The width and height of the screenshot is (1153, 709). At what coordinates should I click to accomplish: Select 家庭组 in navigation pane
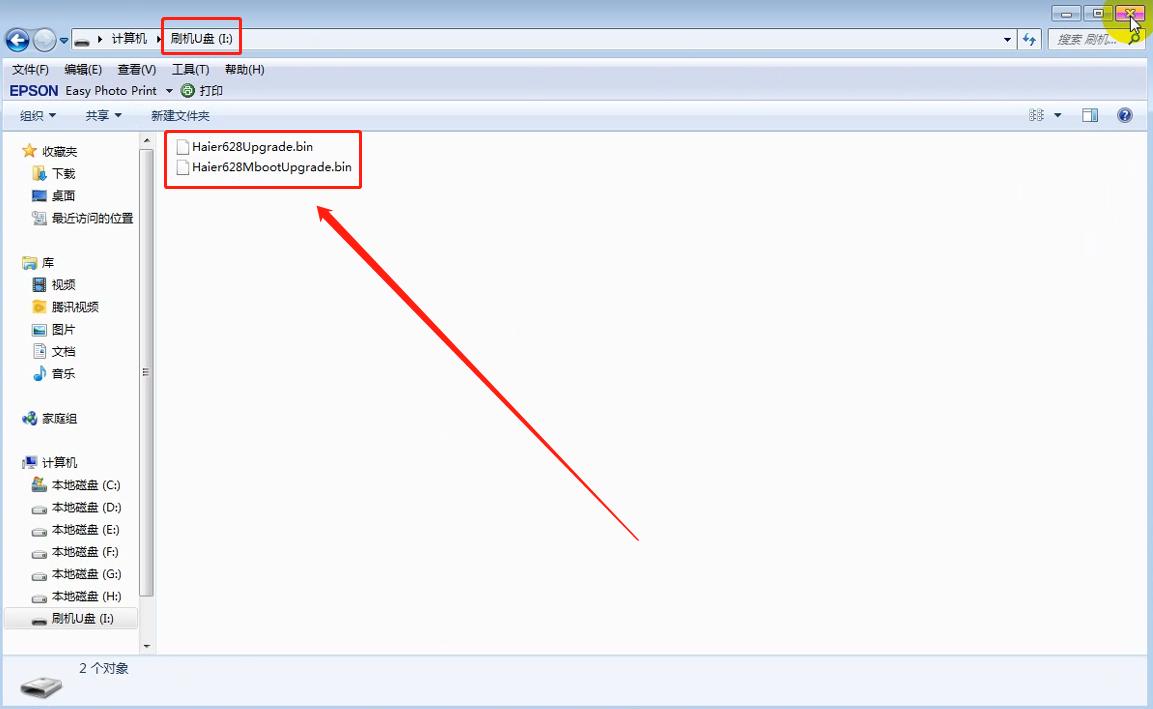click(60, 418)
